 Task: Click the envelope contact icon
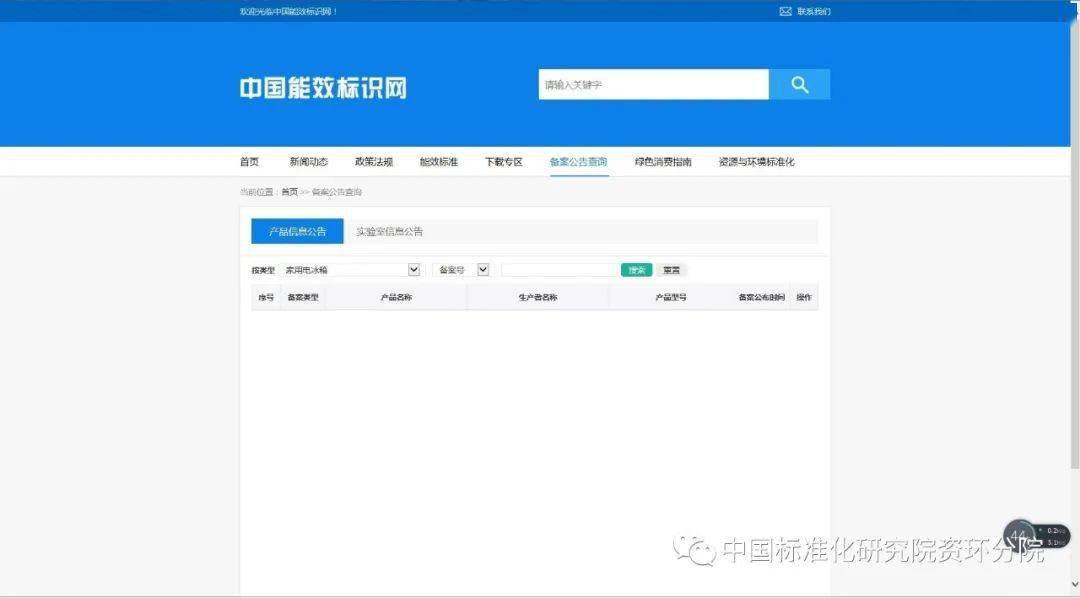point(785,11)
